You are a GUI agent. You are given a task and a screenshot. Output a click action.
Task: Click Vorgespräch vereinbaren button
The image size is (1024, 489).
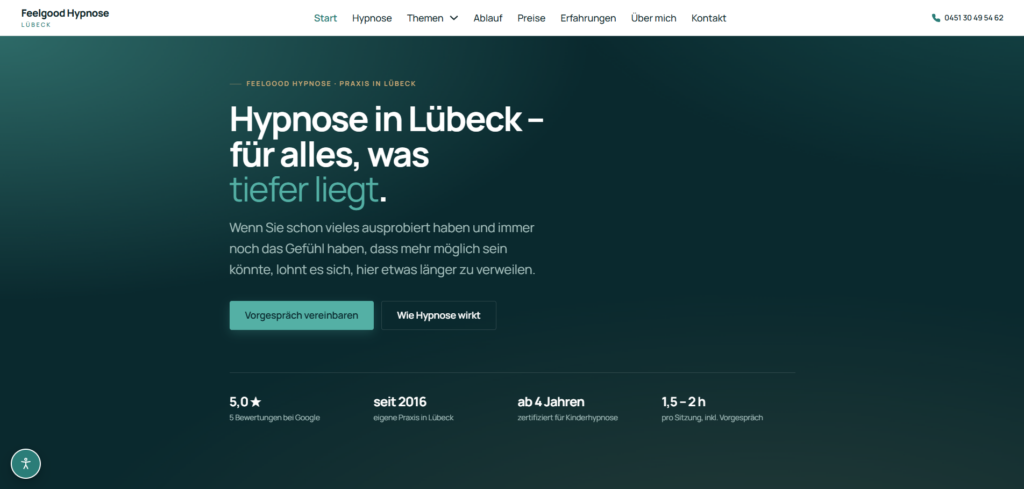click(x=302, y=315)
